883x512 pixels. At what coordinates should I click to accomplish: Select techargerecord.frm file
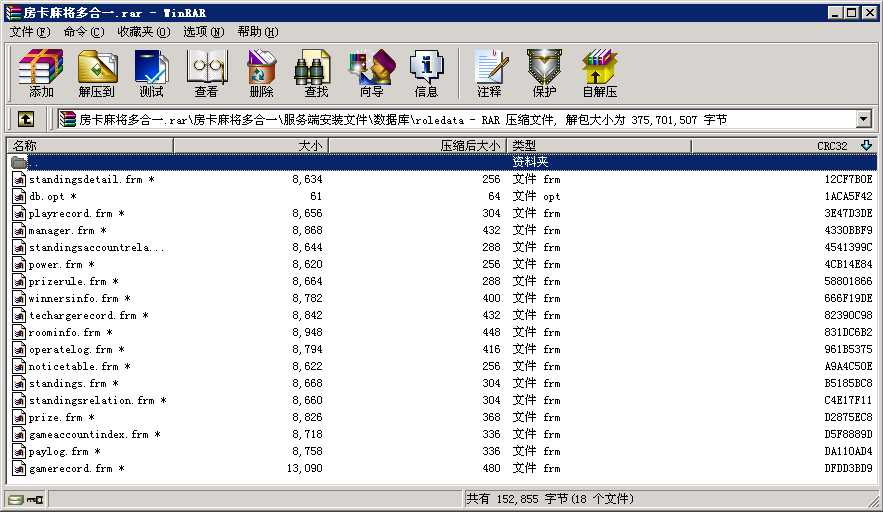point(88,315)
